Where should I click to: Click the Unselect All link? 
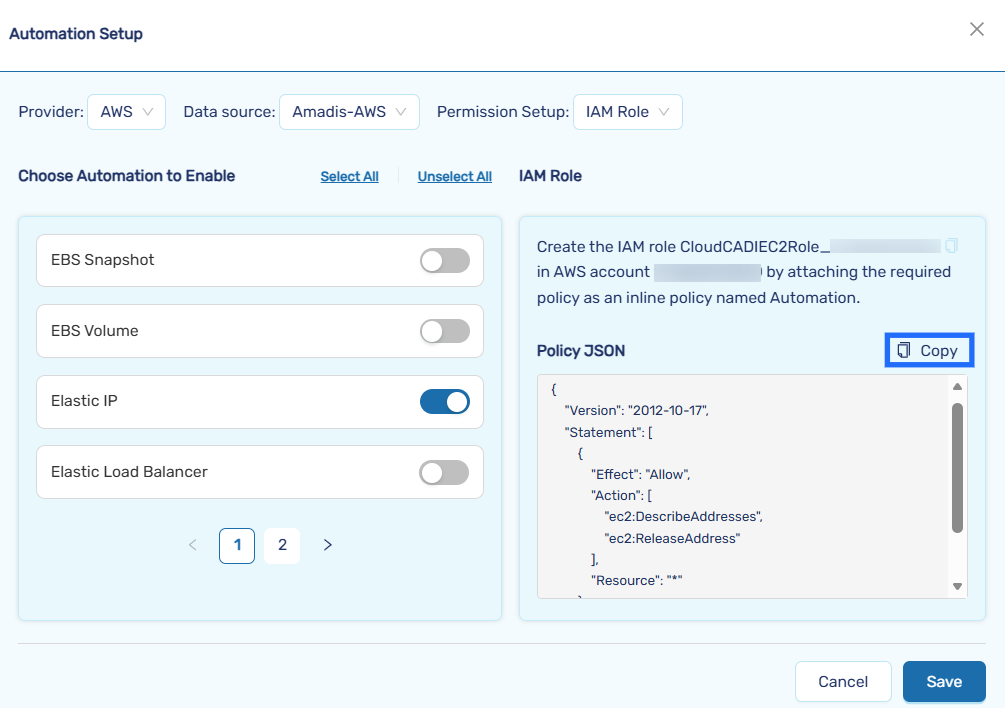pos(454,177)
